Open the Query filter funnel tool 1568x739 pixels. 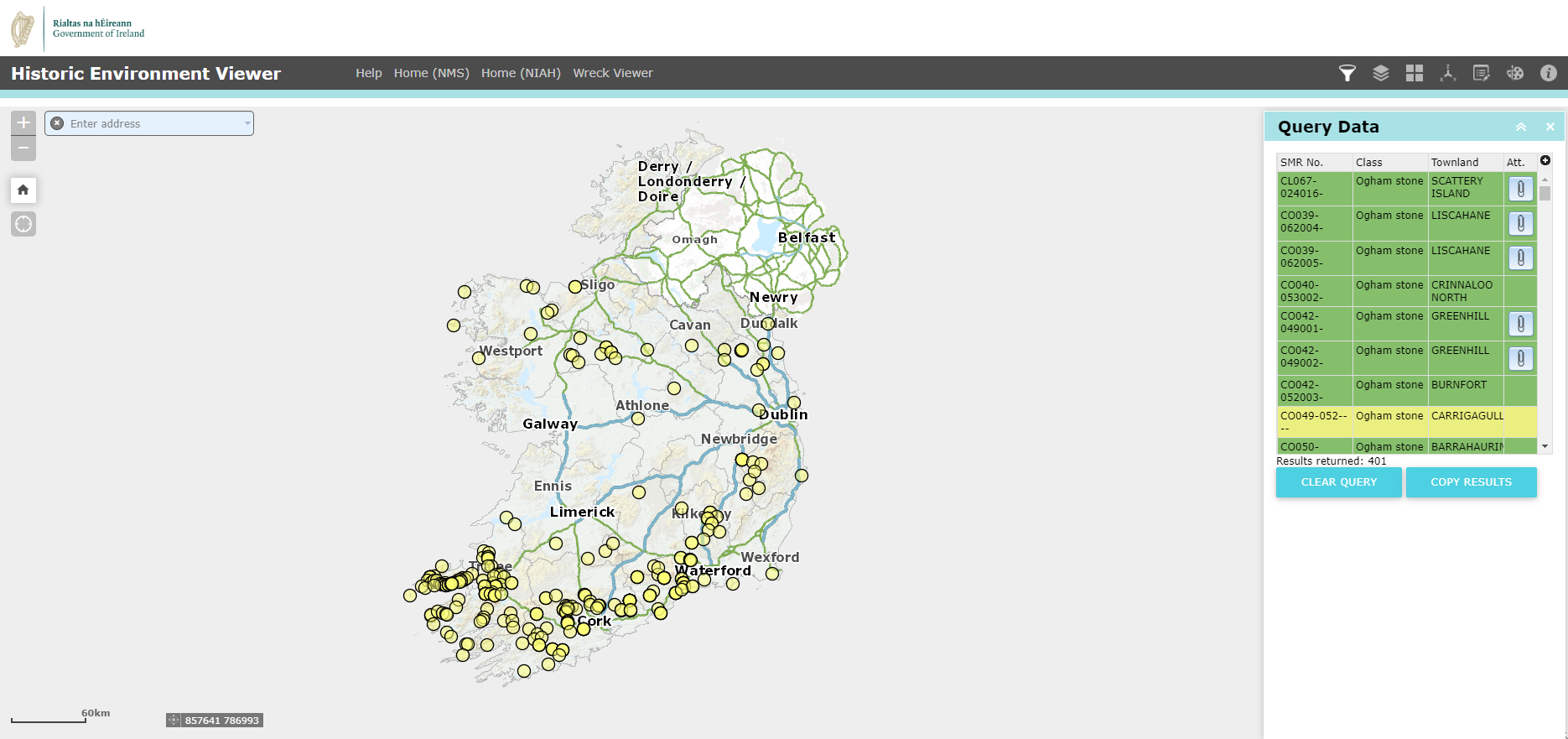[1347, 73]
